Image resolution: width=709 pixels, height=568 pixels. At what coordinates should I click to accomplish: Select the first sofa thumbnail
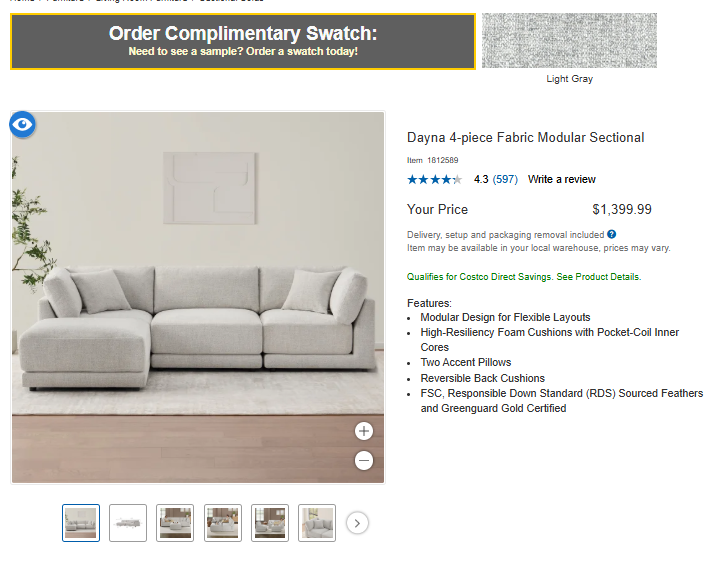click(x=81, y=523)
